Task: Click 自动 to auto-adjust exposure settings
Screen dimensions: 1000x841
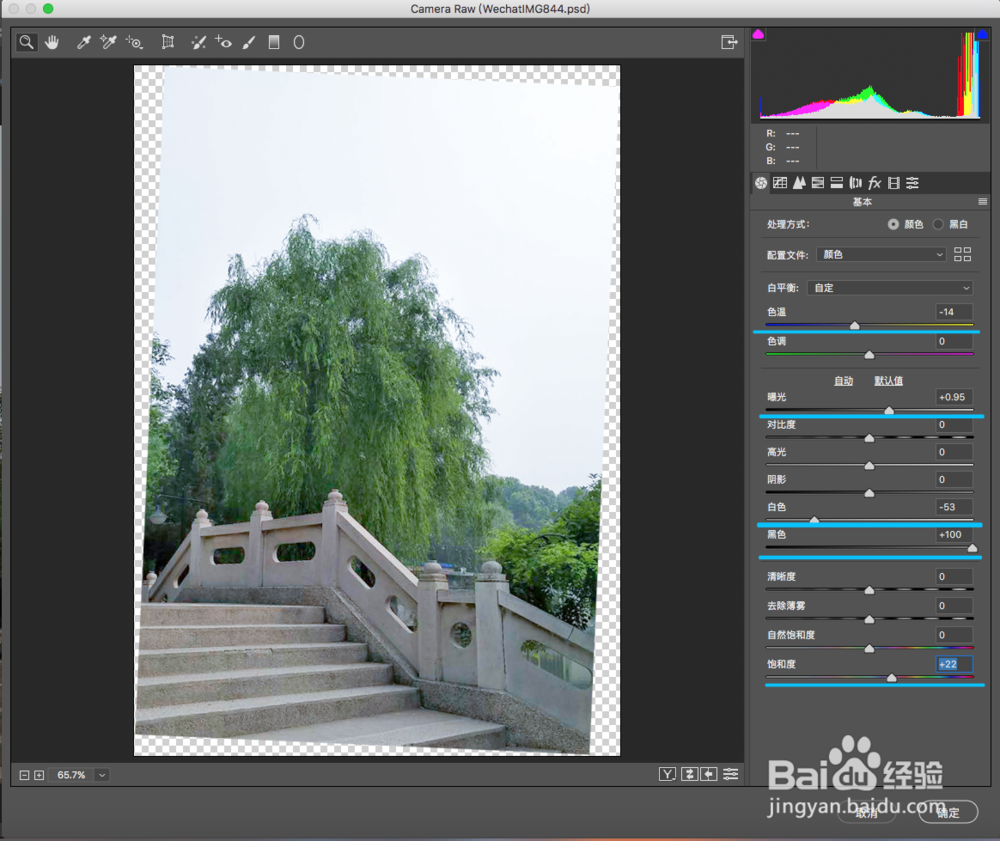Action: (x=845, y=380)
